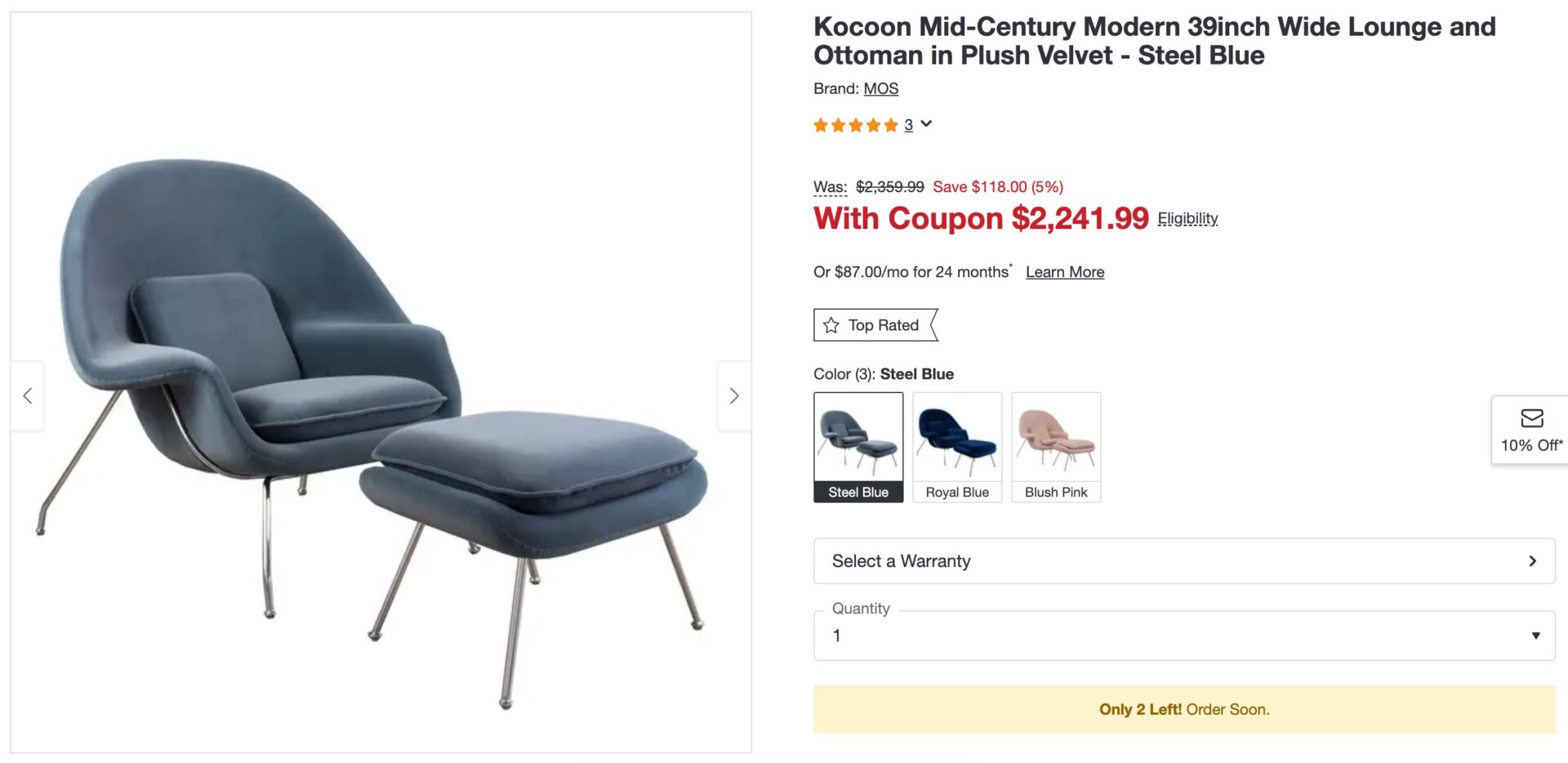Click the fifth rating star
Viewport: 1568px width, 763px height.
point(891,124)
